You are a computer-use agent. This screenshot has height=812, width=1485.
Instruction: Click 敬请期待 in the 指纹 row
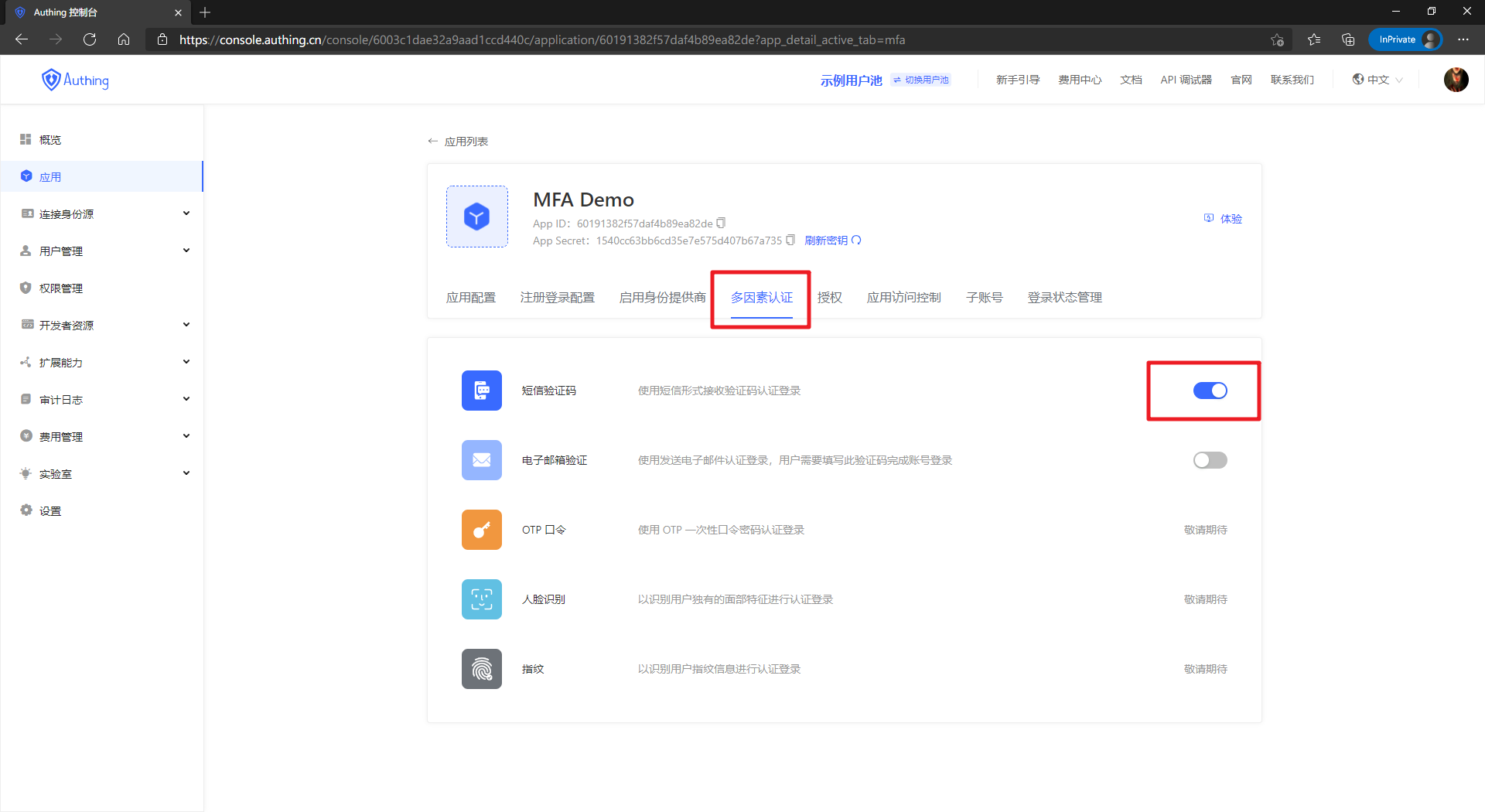click(1205, 669)
